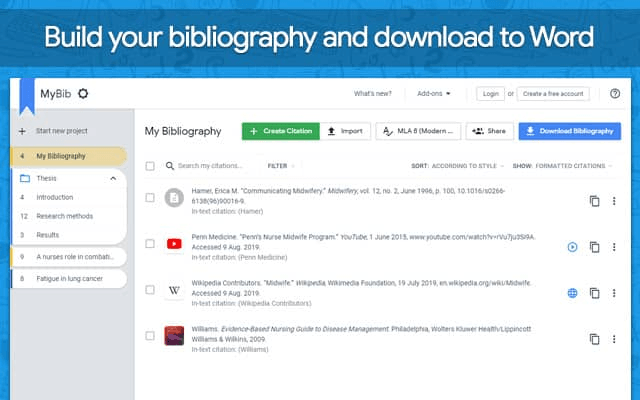Open the Sort According to Style dropdown
This screenshot has height=400, width=640.
[458, 166]
